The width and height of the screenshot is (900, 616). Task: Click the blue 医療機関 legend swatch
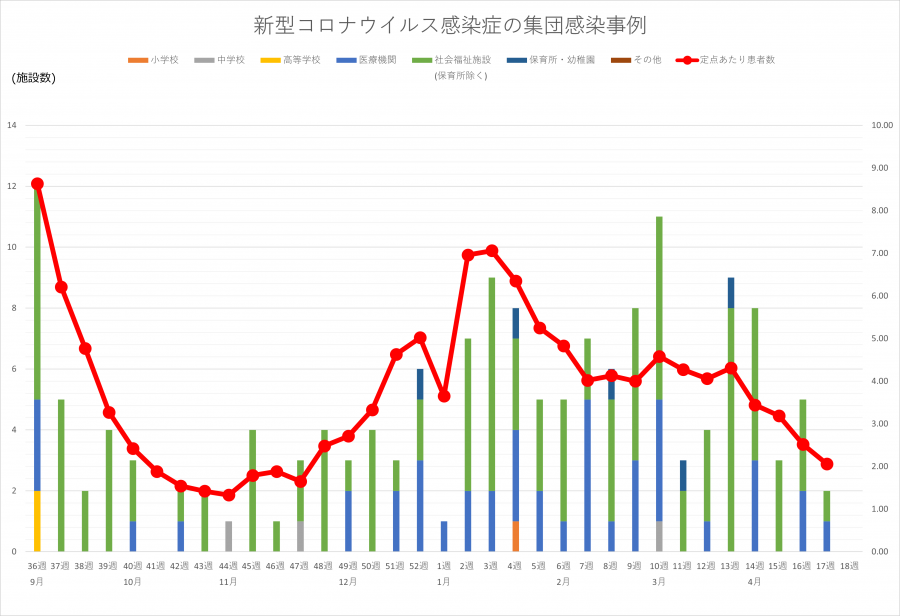347,60
